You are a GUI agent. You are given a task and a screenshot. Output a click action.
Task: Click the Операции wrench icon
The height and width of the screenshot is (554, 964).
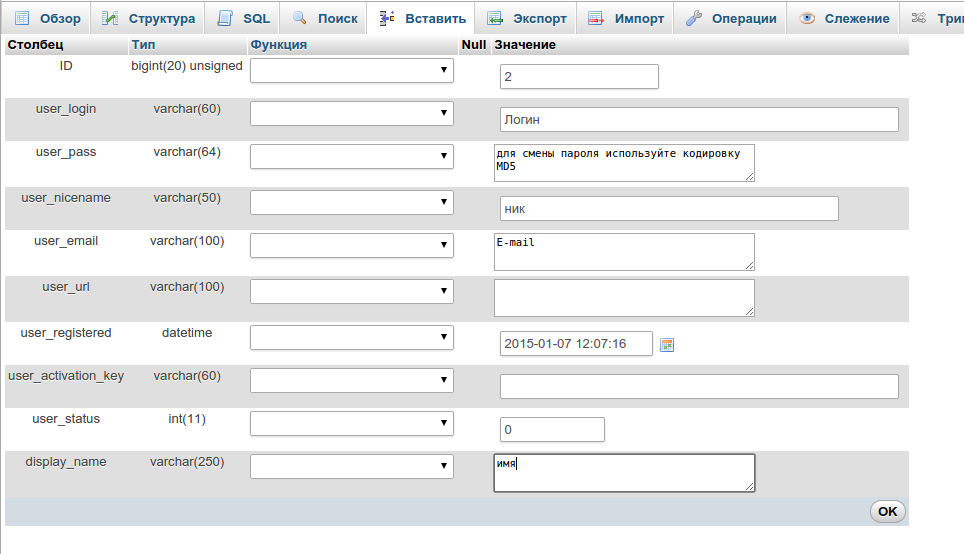(693, 18)
